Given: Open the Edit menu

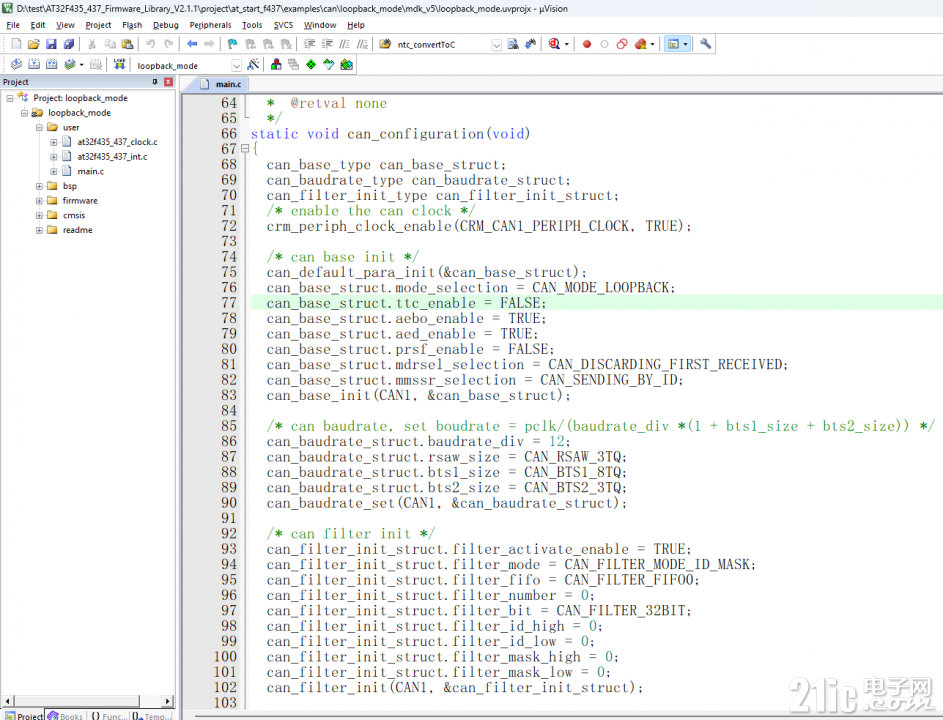Looking at the screenshot, I should pyautogui.click(x=38, y=25).
